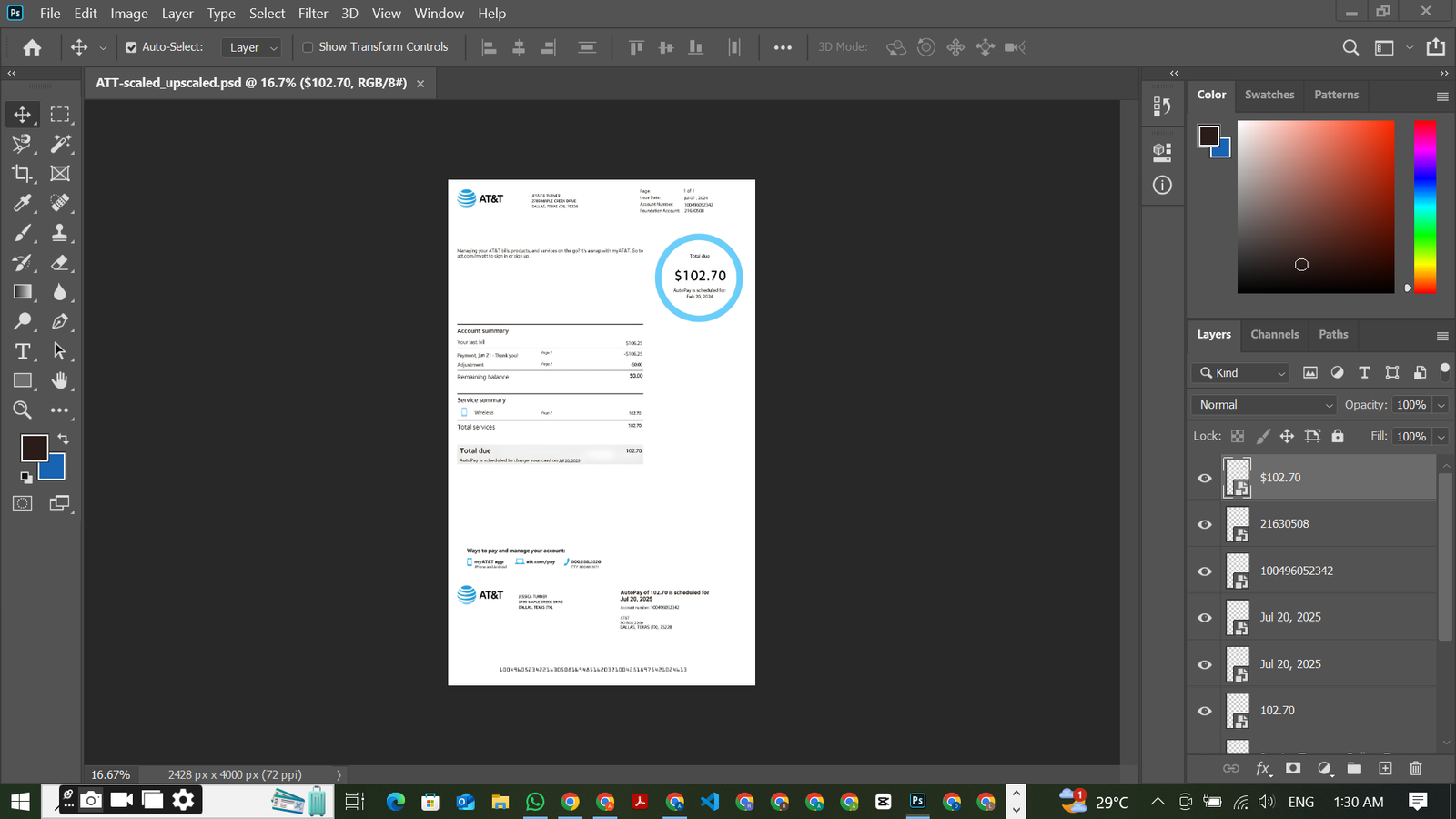
Task: Toggle visibility of the 102.70 layer
Action: 1205,711
